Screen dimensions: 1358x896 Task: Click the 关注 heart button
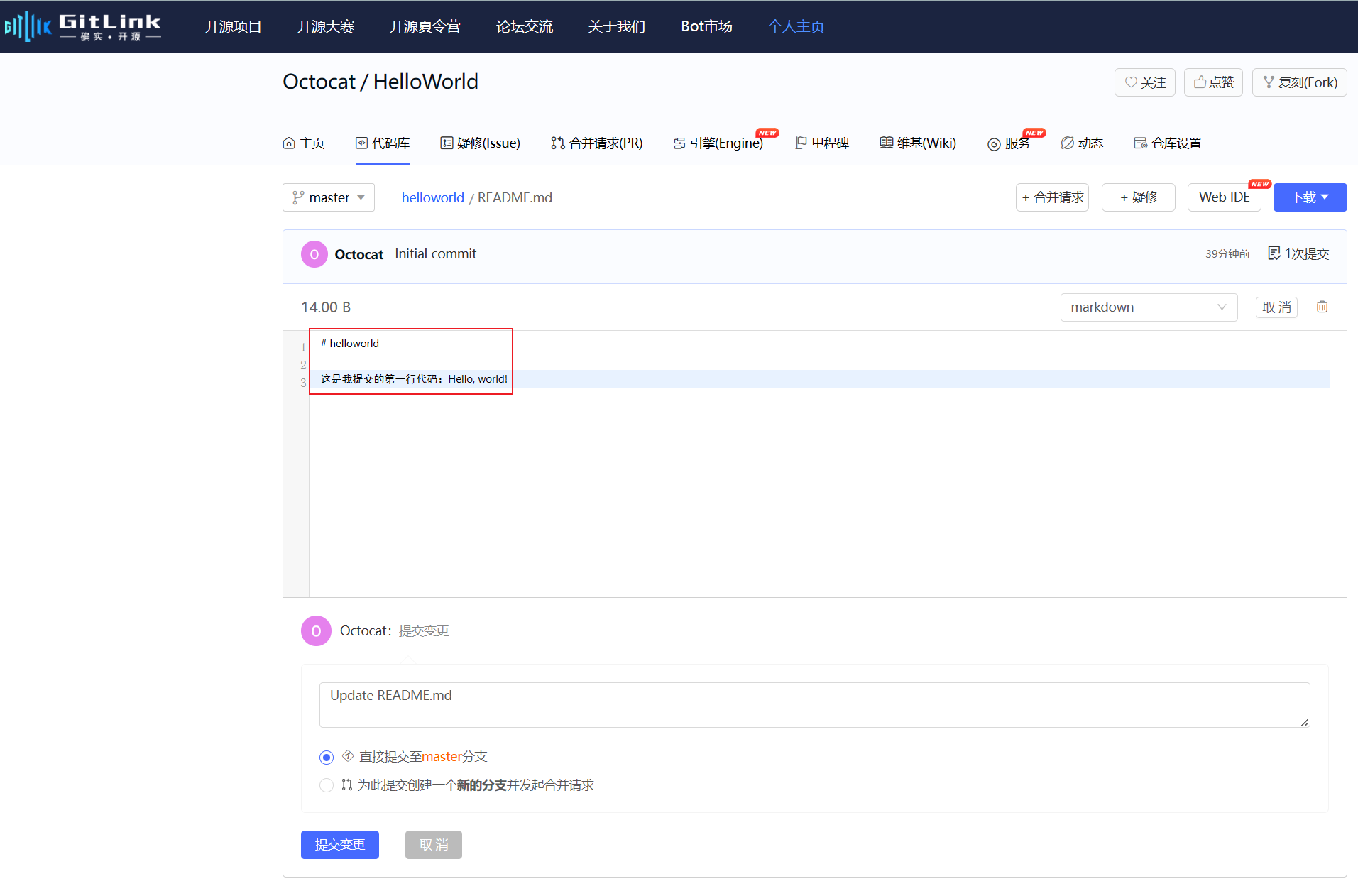click(x=1144, y=82)
